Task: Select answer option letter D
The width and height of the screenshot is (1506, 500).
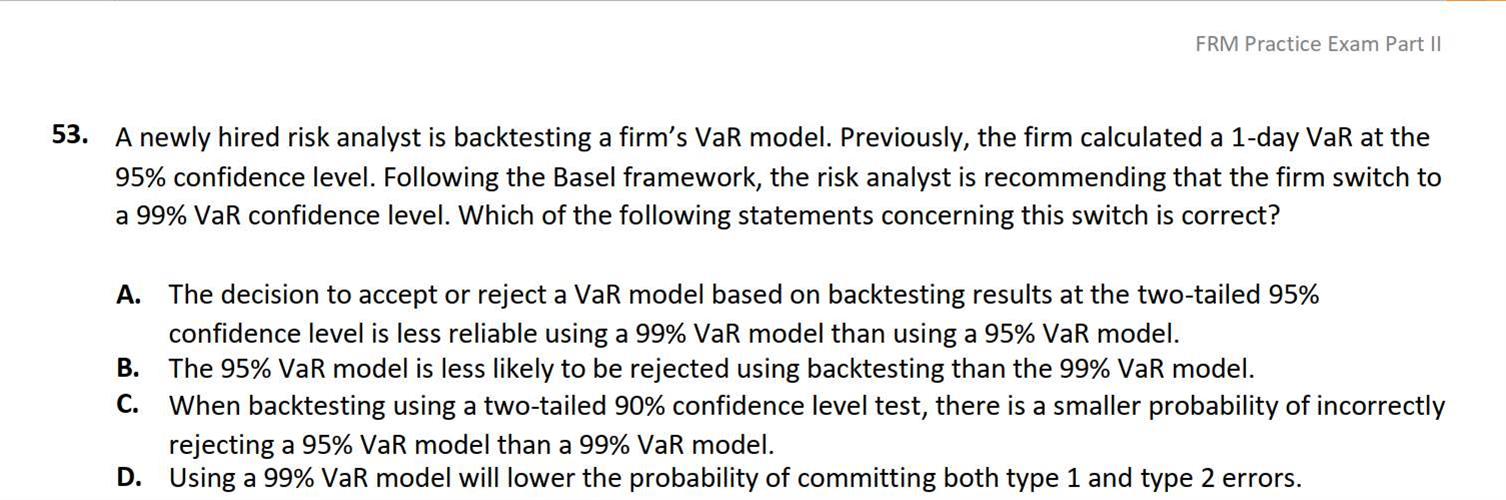Action: (128, 477)
